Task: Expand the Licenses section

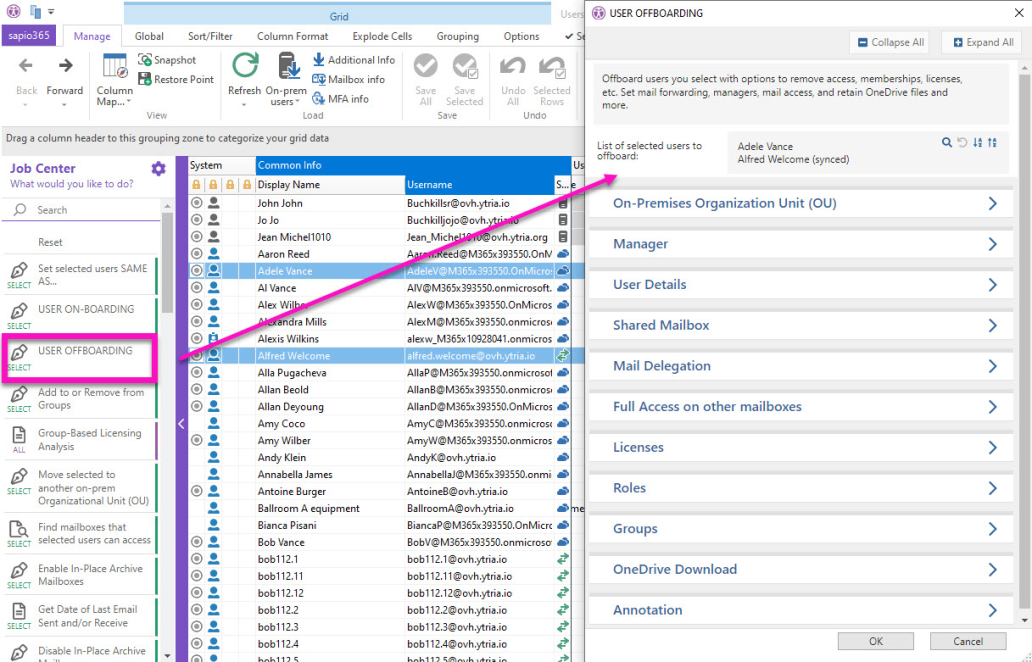Action: coord(801,447)
